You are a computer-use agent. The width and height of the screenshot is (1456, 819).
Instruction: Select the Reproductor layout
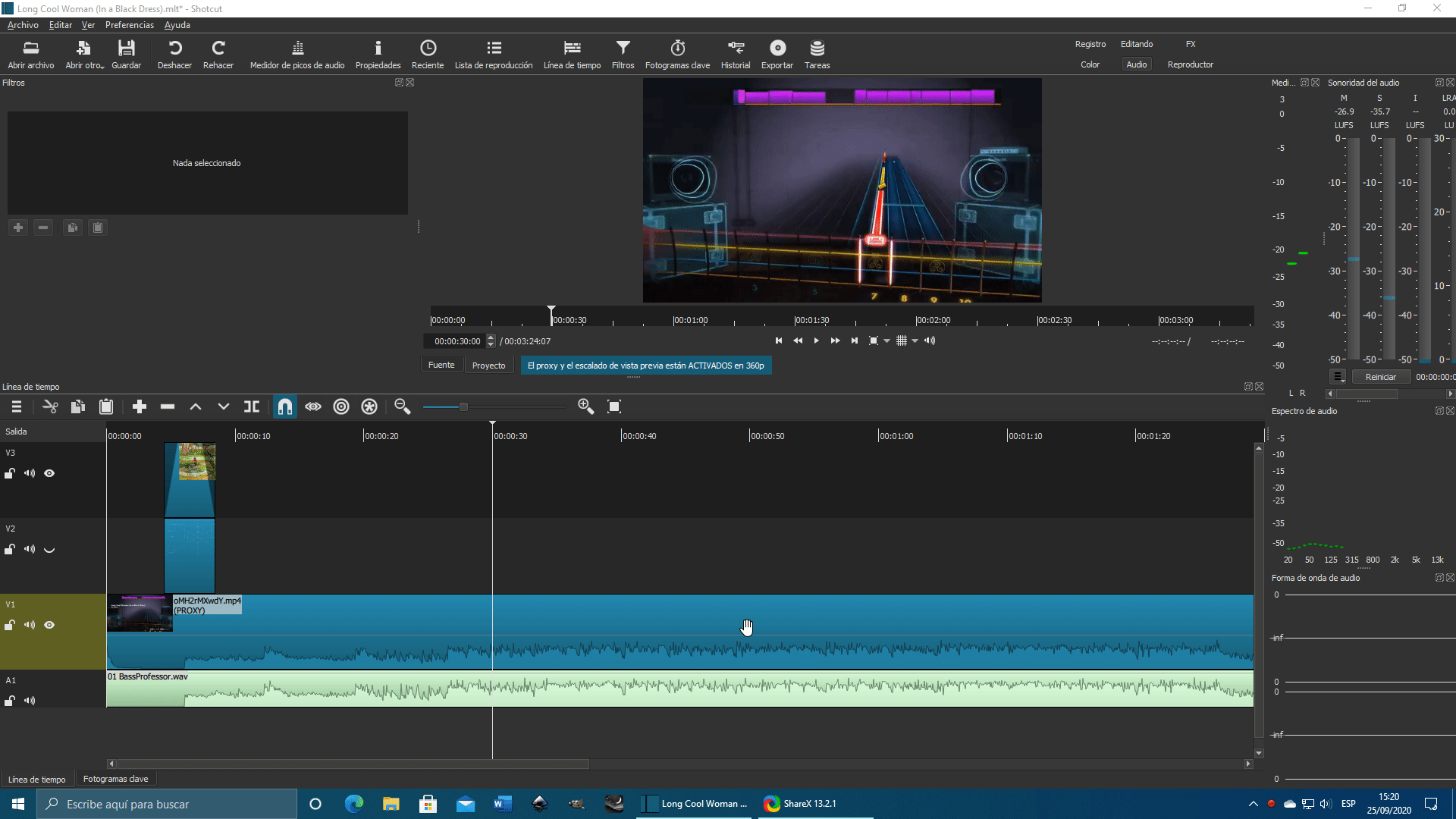pyautogui.click(x=1191, y=64)
